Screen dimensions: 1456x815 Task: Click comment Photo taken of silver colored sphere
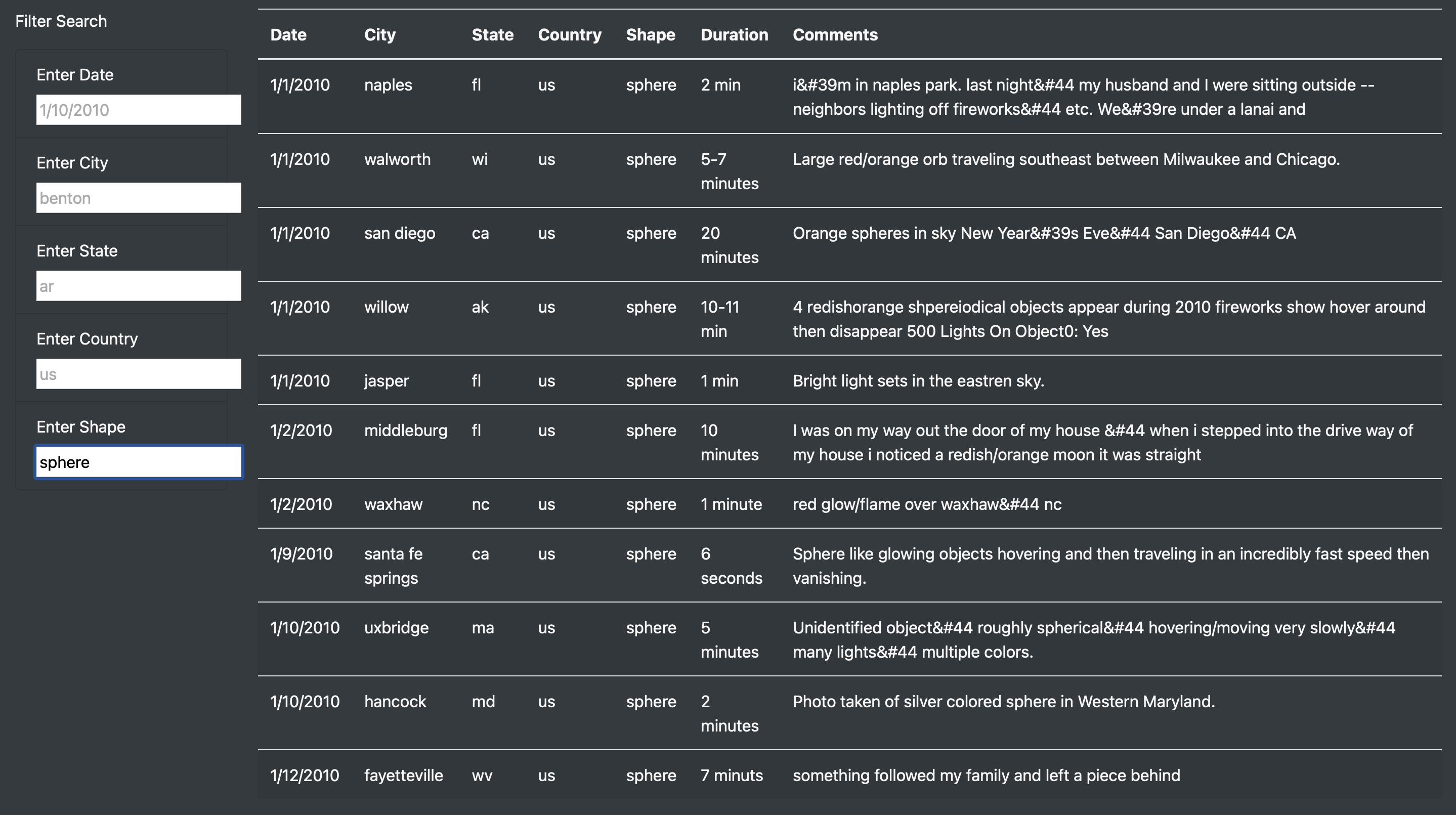pos(1003,702)
